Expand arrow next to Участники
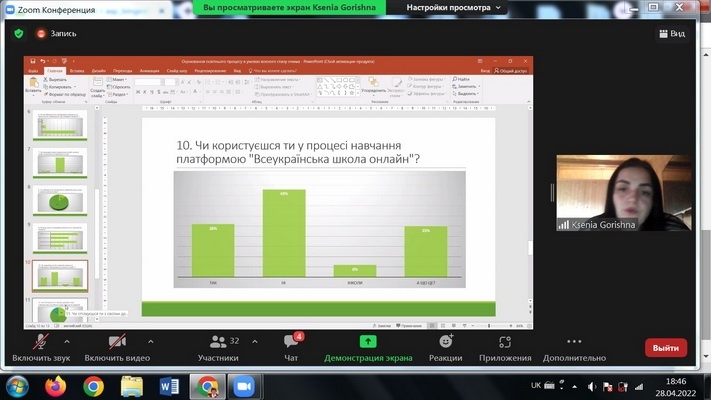This screenshot has width=711, height=400. (x=254, y=340)
